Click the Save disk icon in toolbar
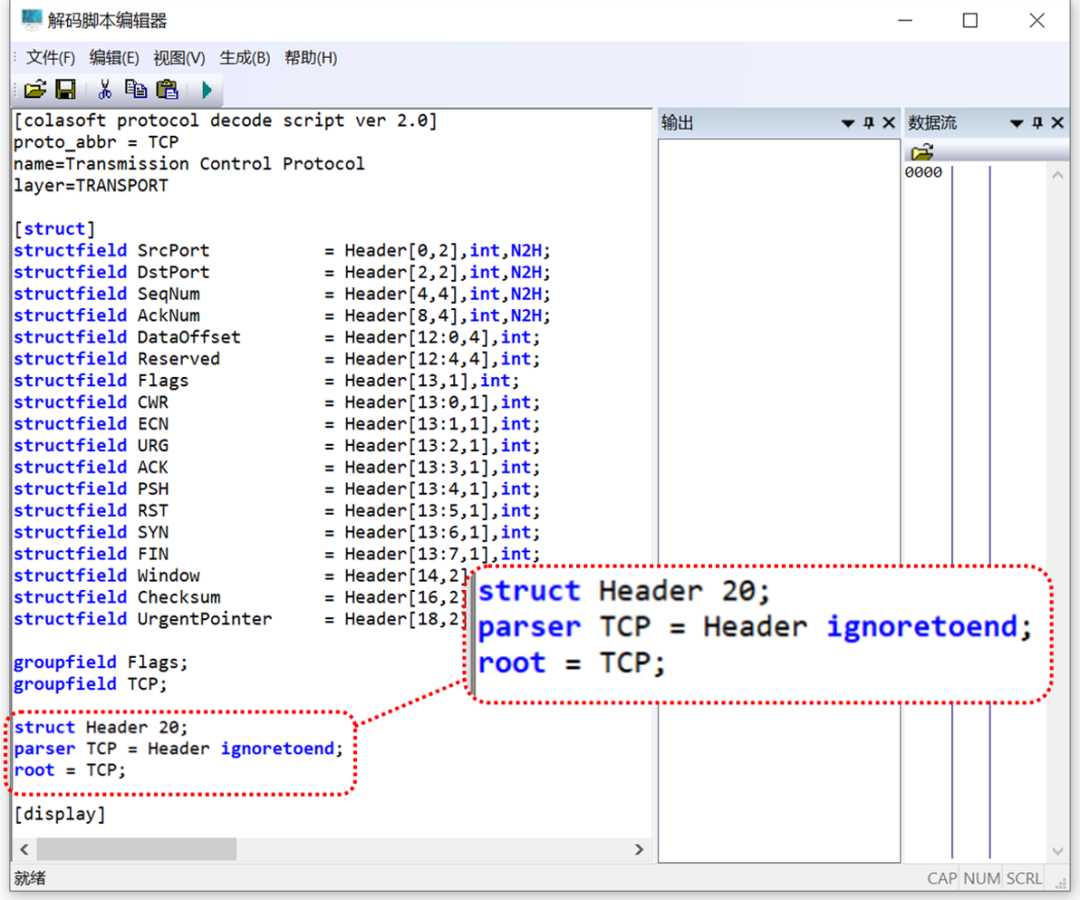 [x=65, y=90]
